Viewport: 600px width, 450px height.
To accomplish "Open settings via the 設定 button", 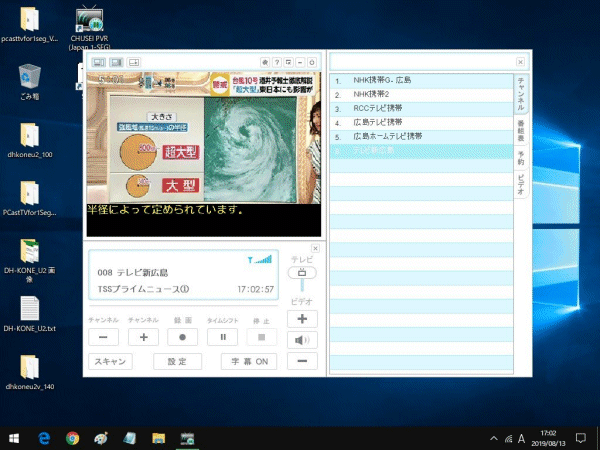I will point(178,362).
